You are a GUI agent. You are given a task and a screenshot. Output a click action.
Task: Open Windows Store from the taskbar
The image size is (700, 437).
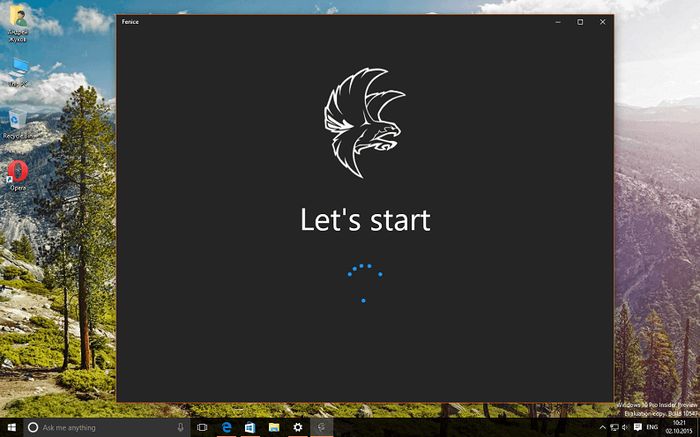[250, 427]
